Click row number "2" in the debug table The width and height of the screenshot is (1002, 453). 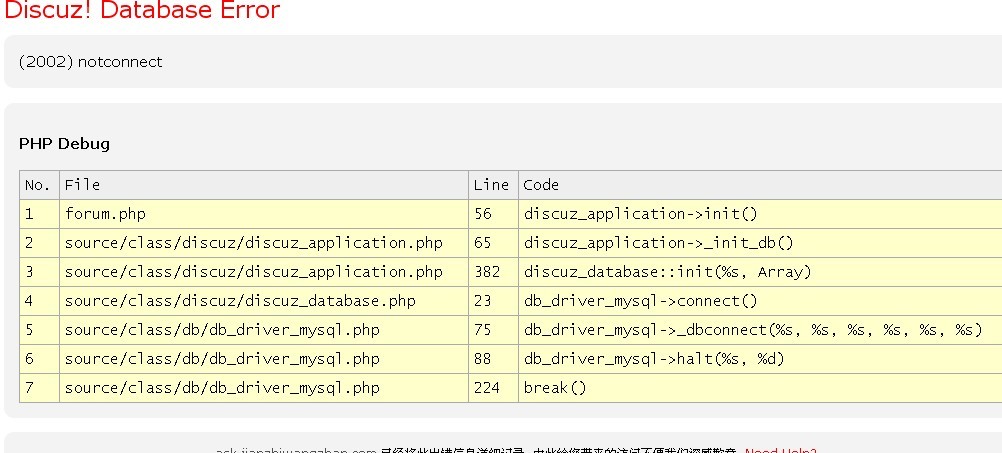(x=39, y=243)
